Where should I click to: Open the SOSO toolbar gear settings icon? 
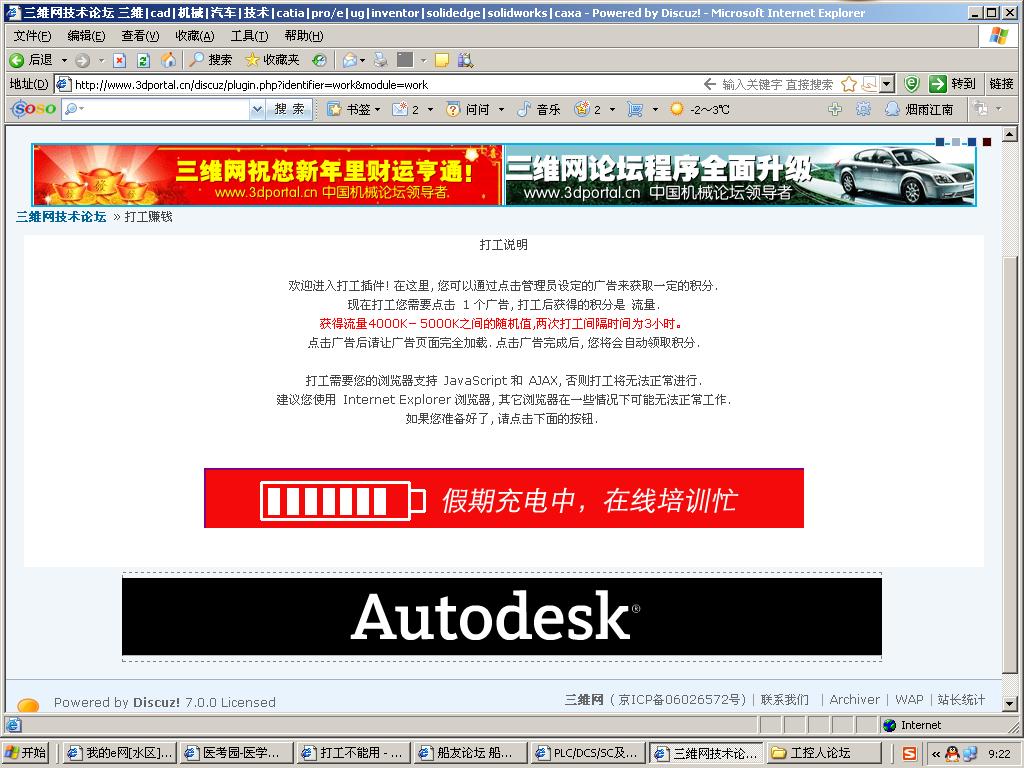coord(863,109)
